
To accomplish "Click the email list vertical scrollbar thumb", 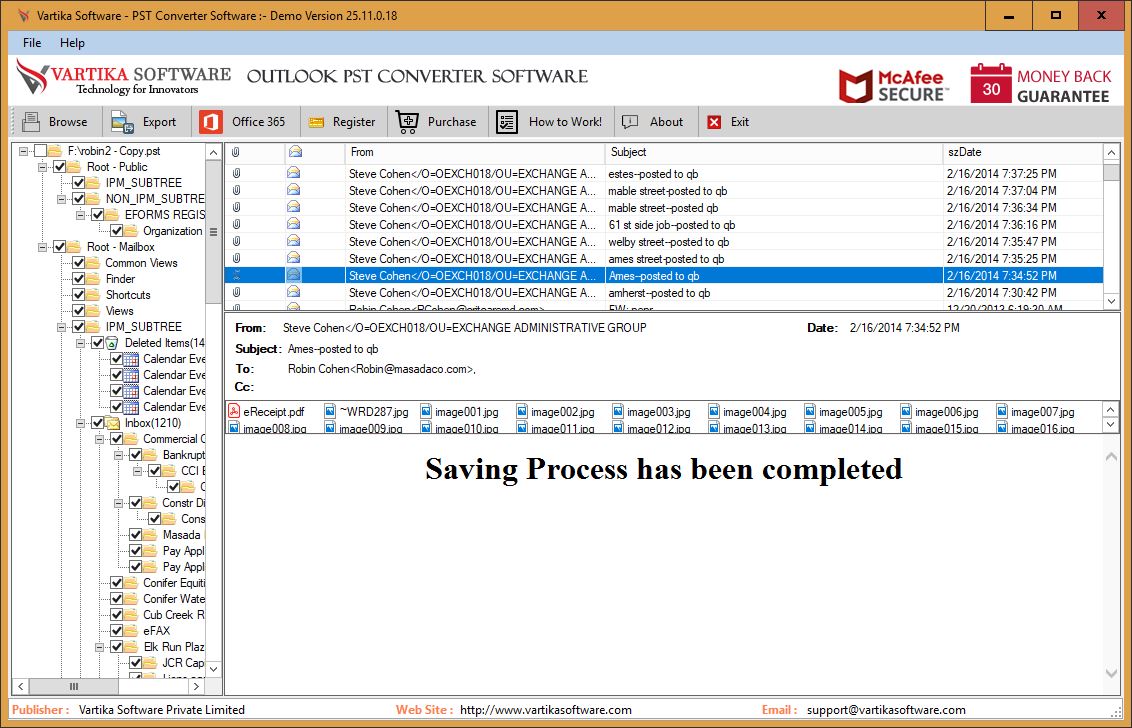I will pos(1111,173).
